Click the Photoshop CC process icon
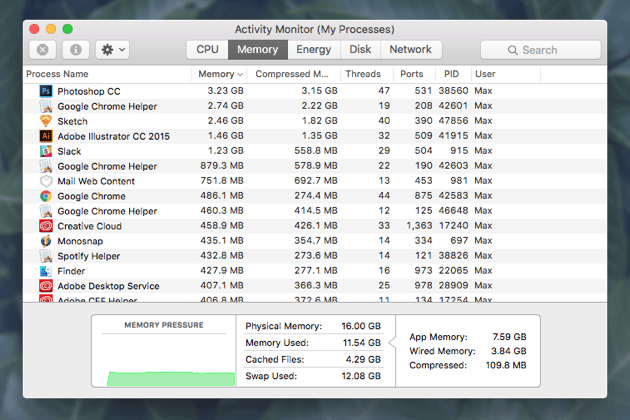This screenshot has height=420, width=630. click(45, 91)
